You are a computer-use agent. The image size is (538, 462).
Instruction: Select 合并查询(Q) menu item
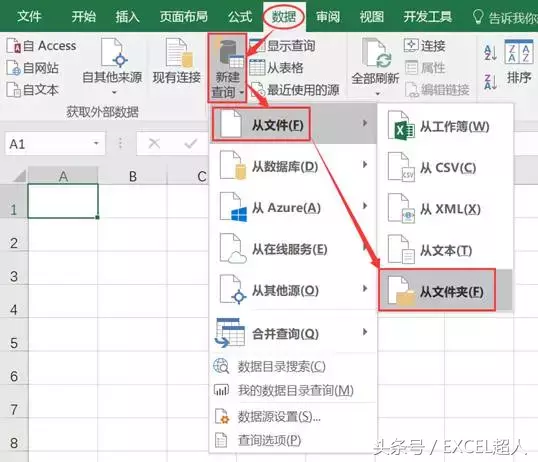click(293, 333)
